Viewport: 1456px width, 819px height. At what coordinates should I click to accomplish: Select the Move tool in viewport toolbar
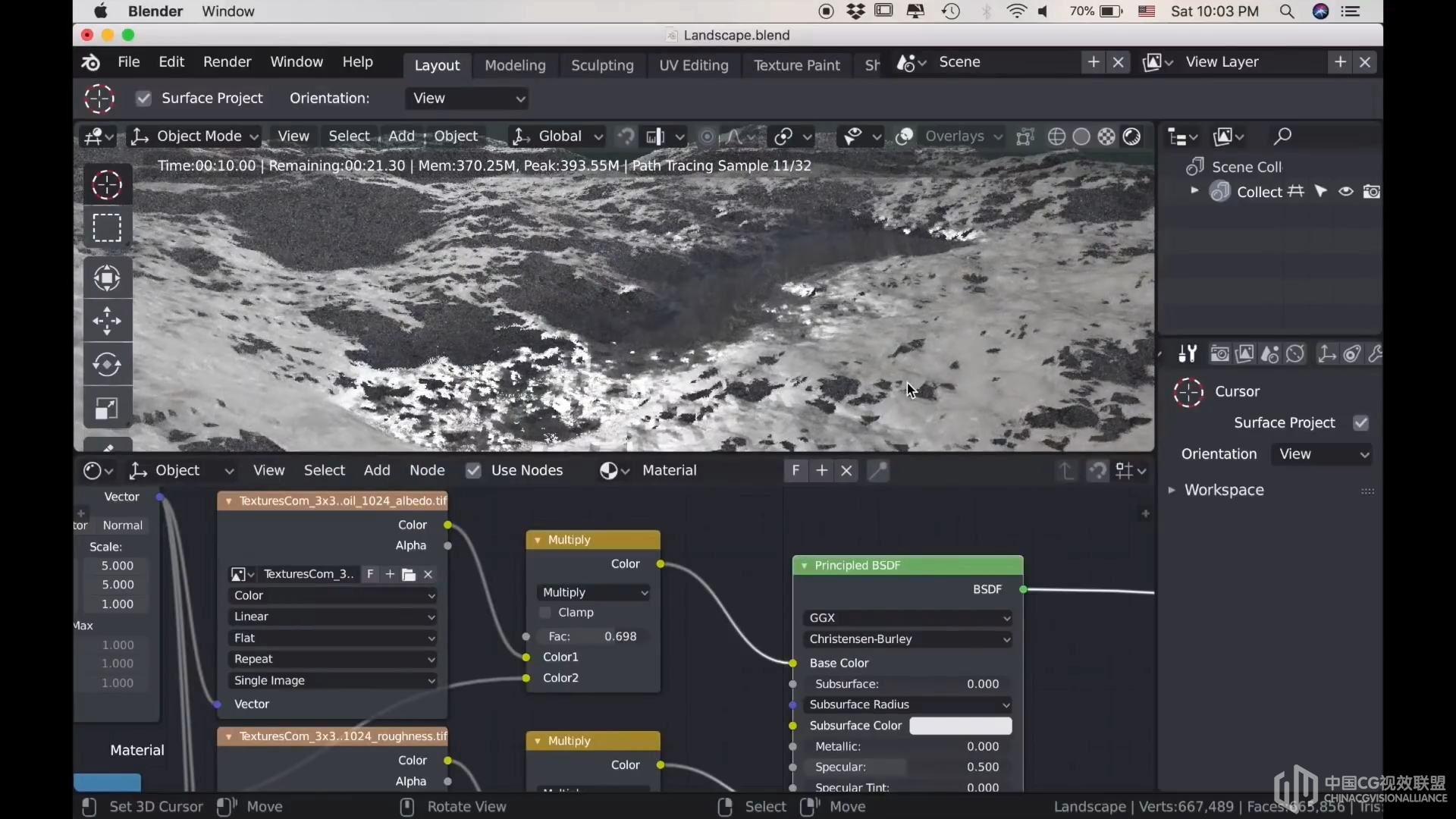107,321
